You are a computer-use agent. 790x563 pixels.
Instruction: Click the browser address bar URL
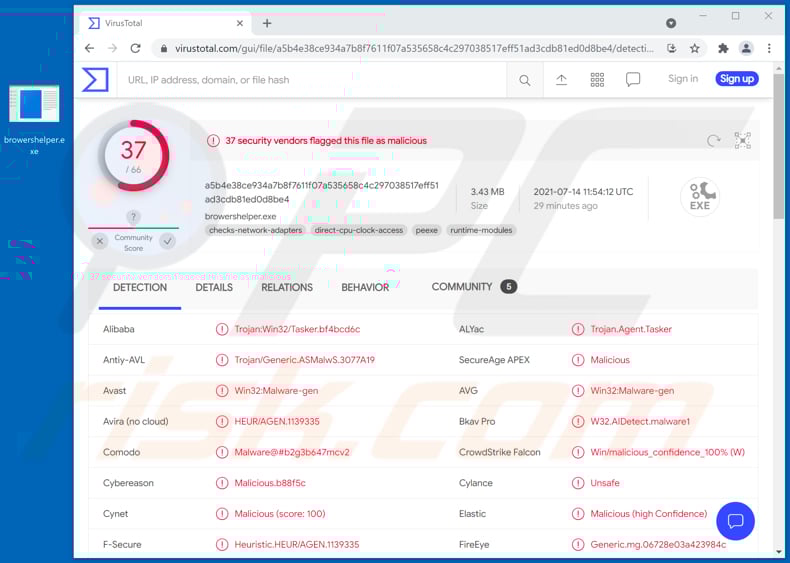tap(414, 49)
